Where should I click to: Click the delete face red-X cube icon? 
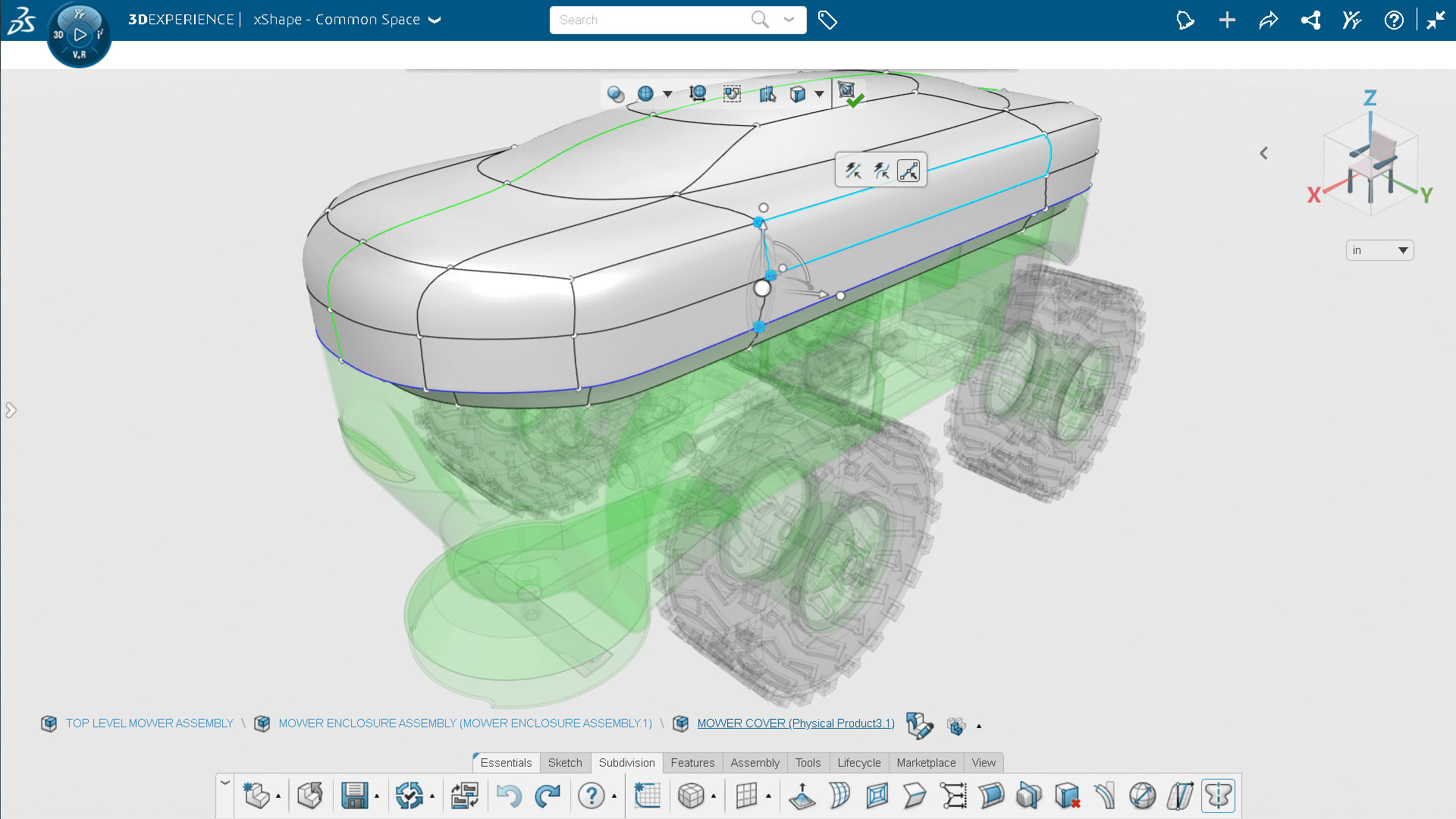(x=1067, y=795)
